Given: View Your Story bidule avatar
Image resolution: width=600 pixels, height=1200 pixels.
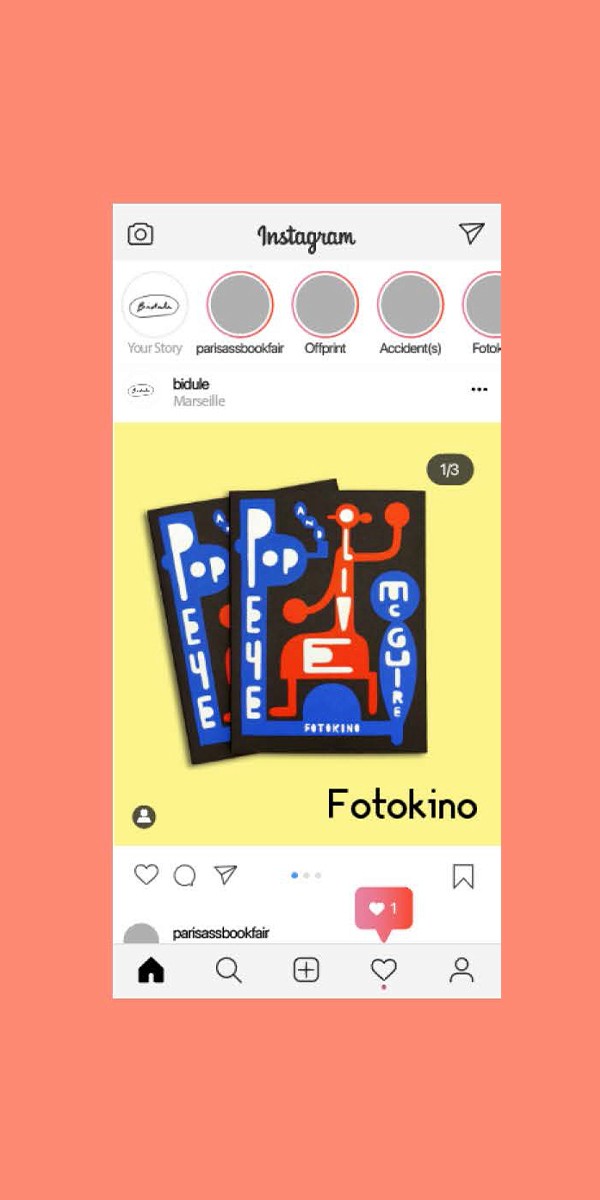Looking at the screenshot, I should tap(155, 304).
